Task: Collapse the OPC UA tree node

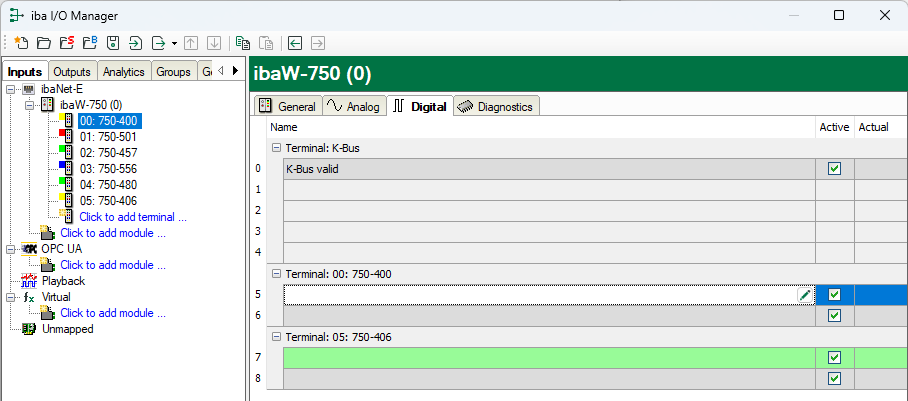Action: click(10, 249)
